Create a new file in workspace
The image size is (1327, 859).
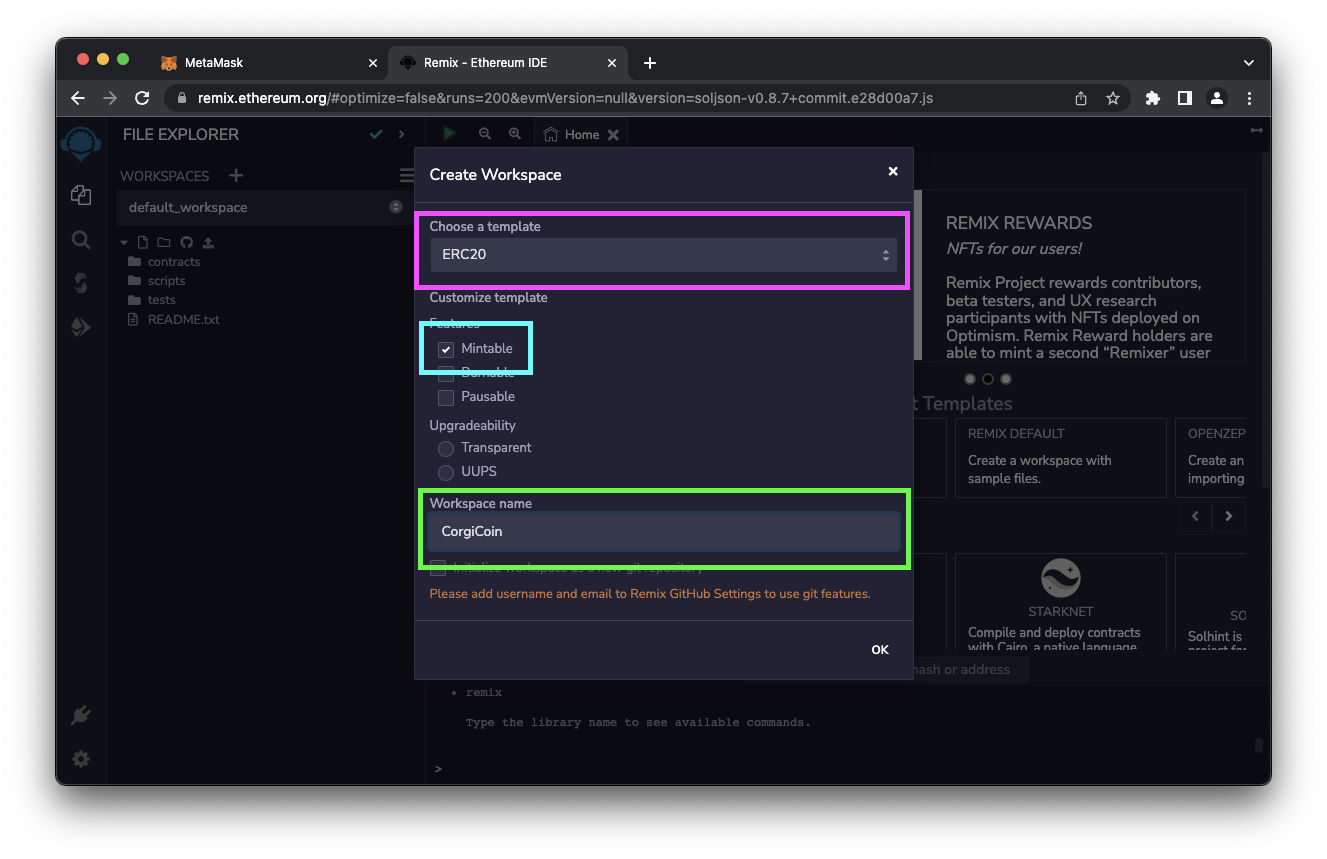click(x=143, y=242)
